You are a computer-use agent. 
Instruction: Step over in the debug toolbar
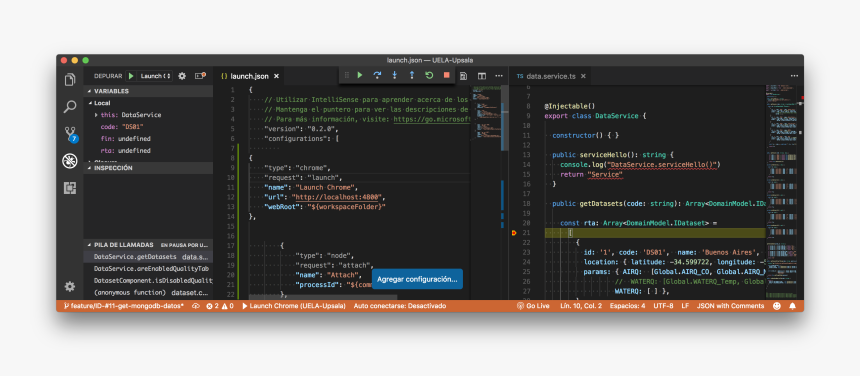(x=377, y=75)
